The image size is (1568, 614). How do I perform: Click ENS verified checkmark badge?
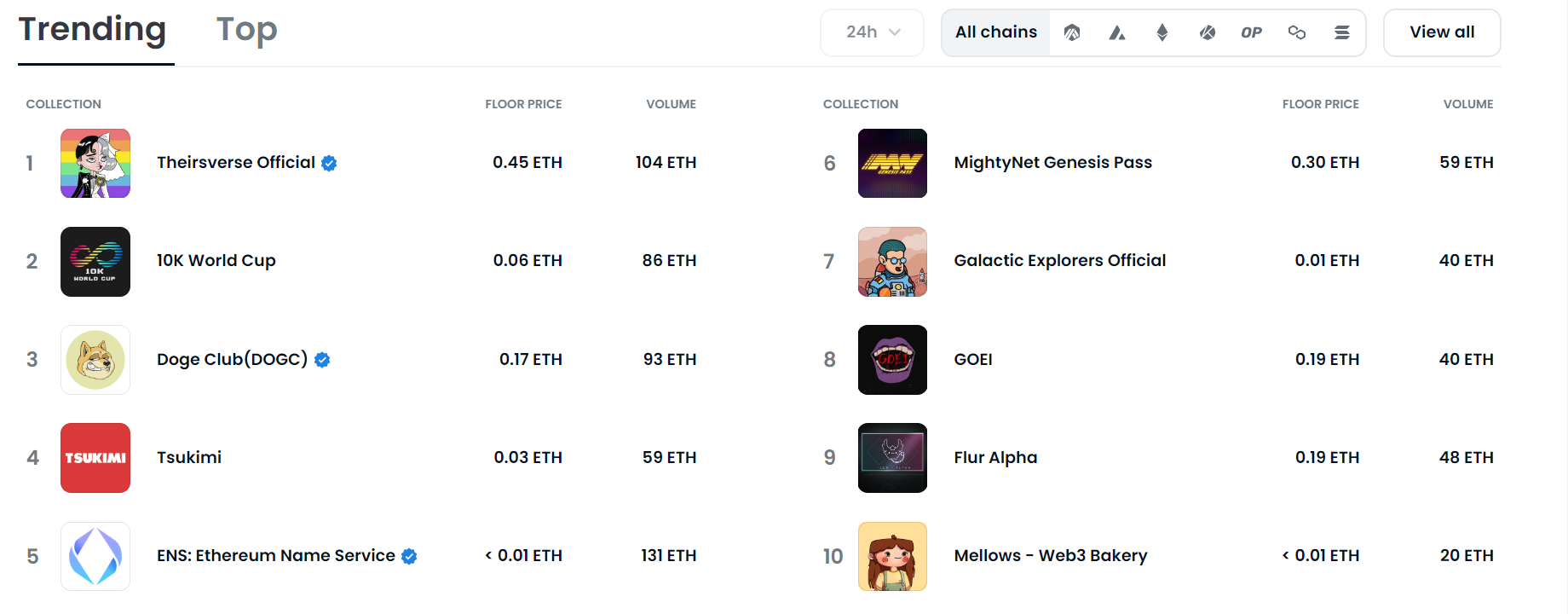[x=409, y=556]
